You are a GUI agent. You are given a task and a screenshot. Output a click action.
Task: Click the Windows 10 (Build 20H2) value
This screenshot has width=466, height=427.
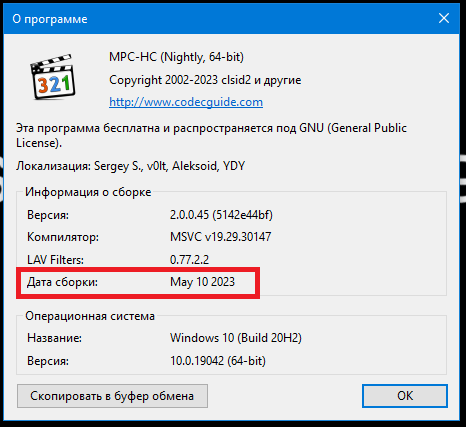pos(236,338)
